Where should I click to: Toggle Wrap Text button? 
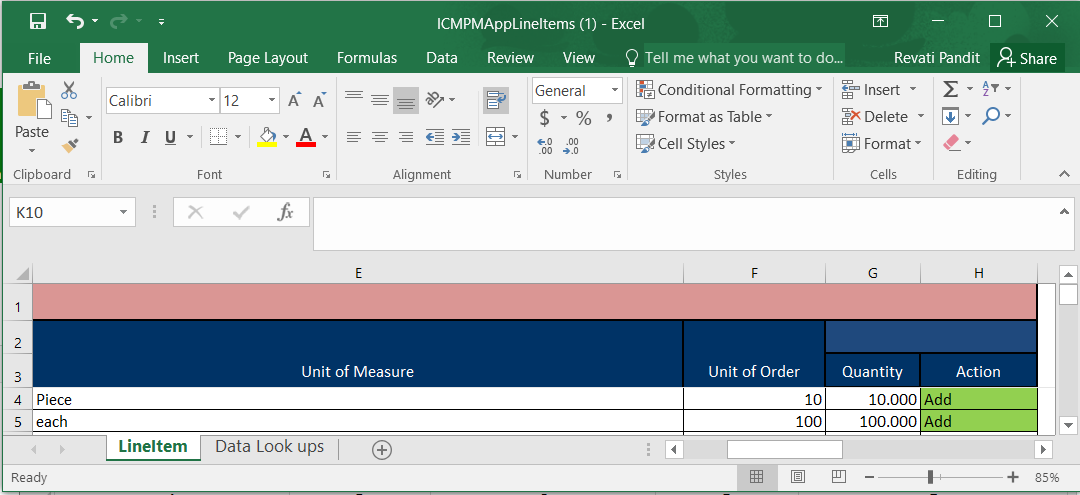coord(495,100)
